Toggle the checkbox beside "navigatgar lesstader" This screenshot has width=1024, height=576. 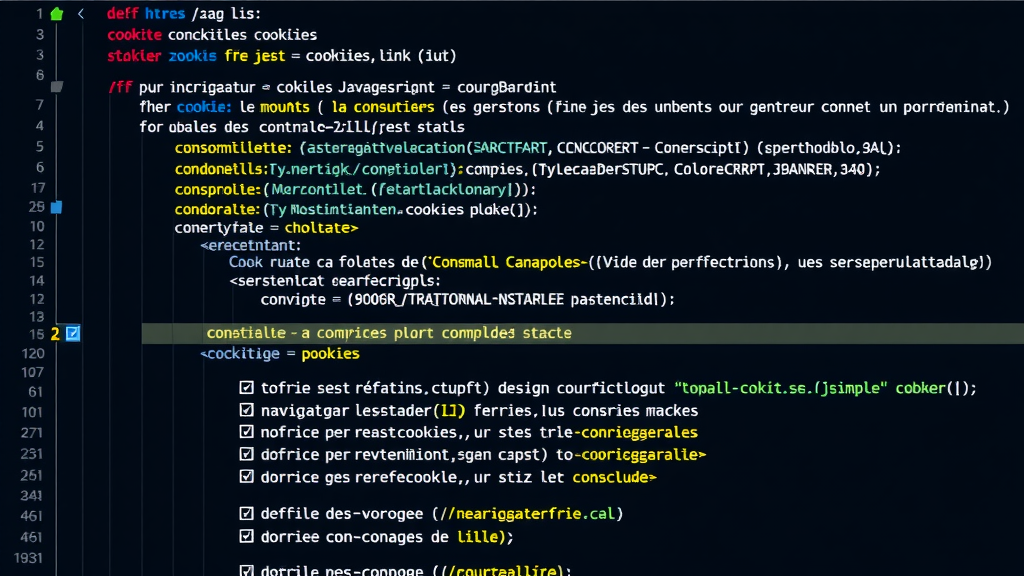click(246, 410)
